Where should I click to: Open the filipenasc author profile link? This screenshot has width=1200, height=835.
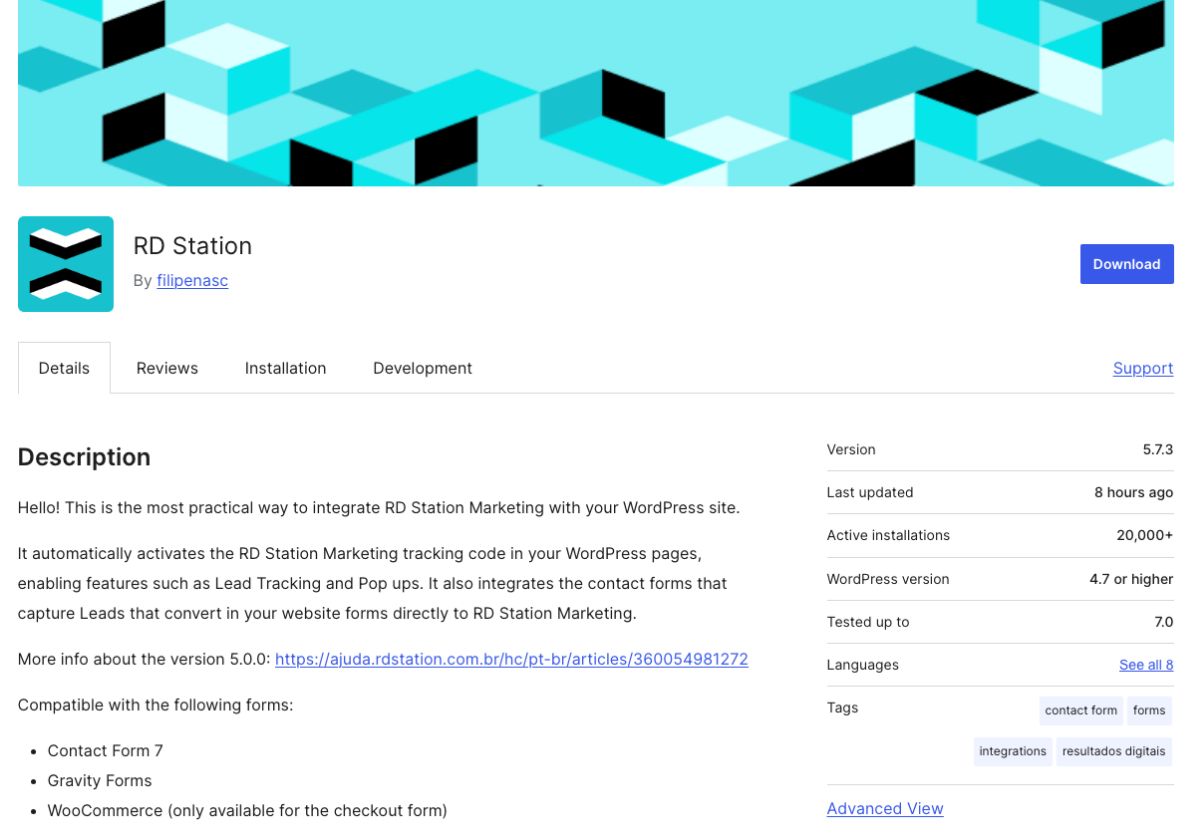tap(192, 281)
